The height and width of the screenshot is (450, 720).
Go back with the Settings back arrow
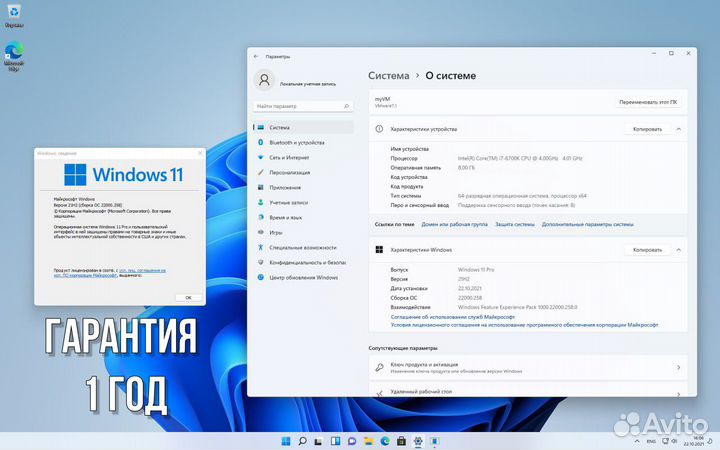(256, 56)
